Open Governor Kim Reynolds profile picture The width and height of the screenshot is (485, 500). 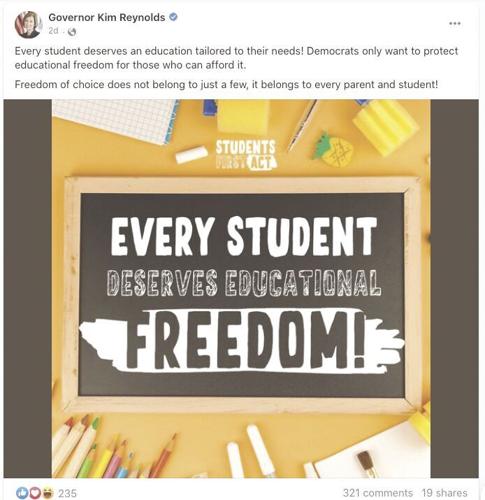pos(28,25)
